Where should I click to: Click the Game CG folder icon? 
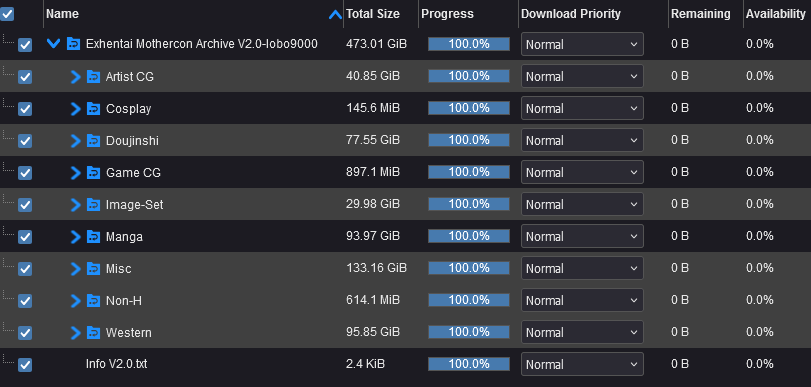point(93,173)
